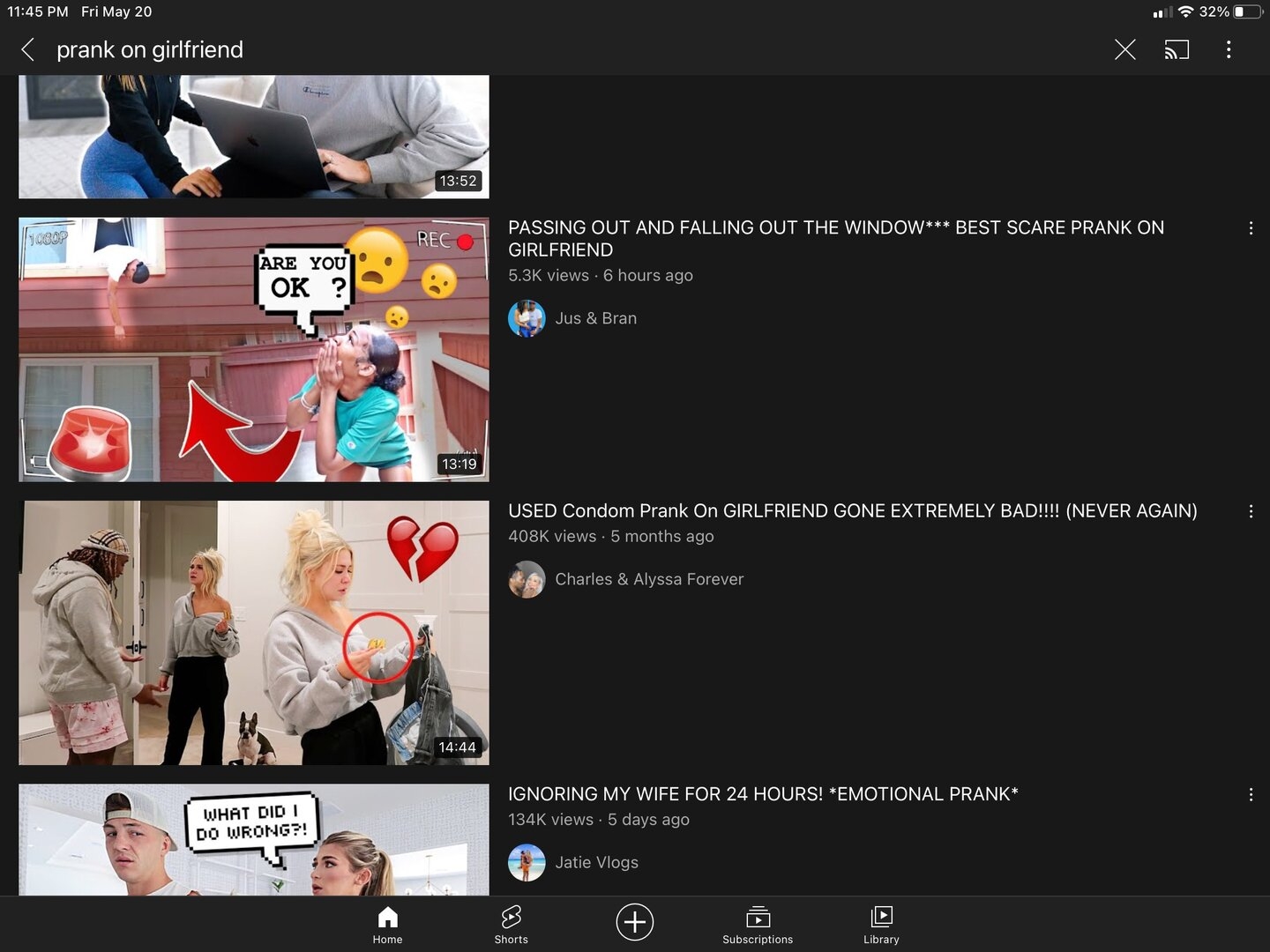Open Charles & Alyssa Forever channel avatar
The image size is (1270, 952).
[x=527, y=579]
